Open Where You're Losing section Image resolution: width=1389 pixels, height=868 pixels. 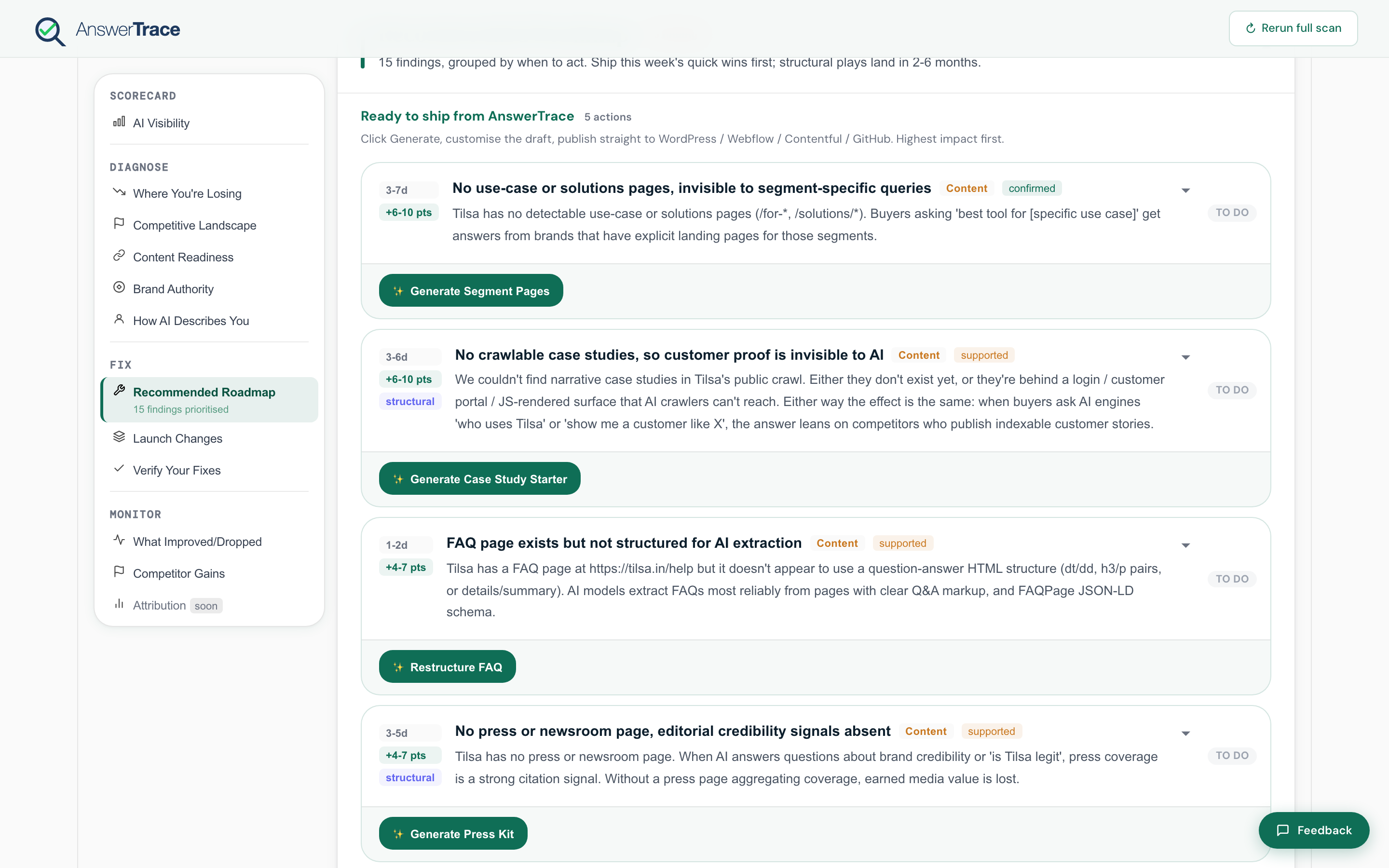click(x=209, y=193)
